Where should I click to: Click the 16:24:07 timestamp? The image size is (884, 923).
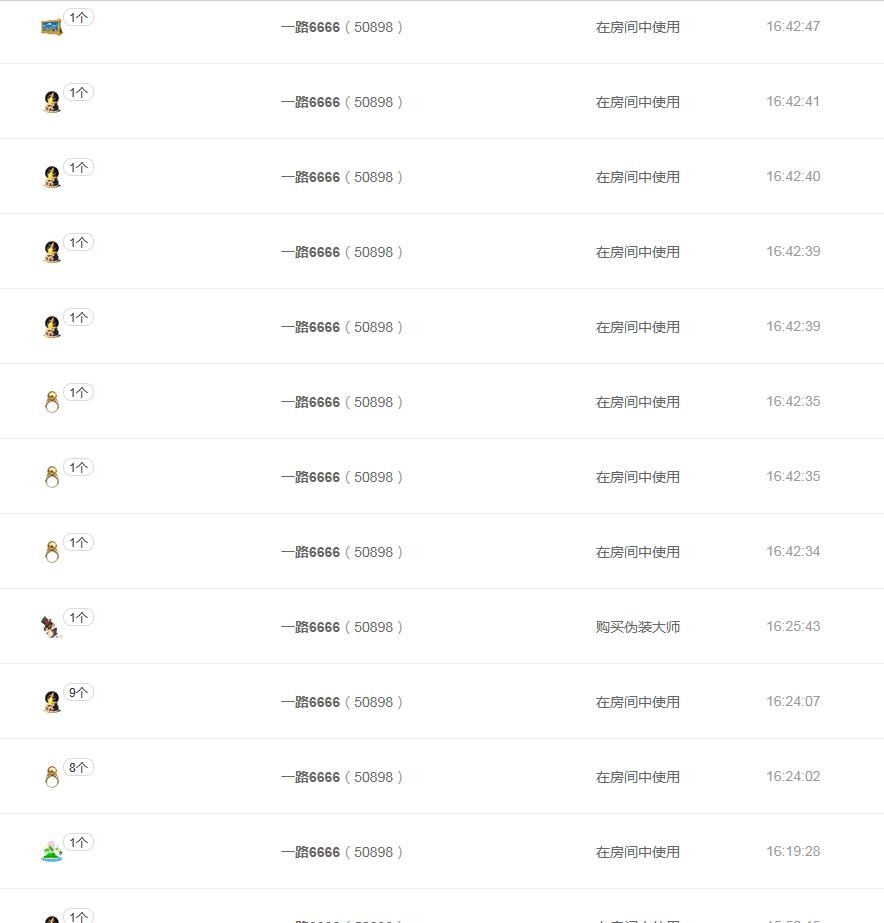click(x=793, y=701)
